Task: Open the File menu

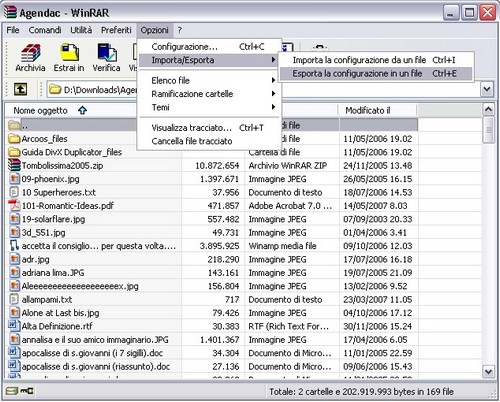Action: (x=13, y=30)
